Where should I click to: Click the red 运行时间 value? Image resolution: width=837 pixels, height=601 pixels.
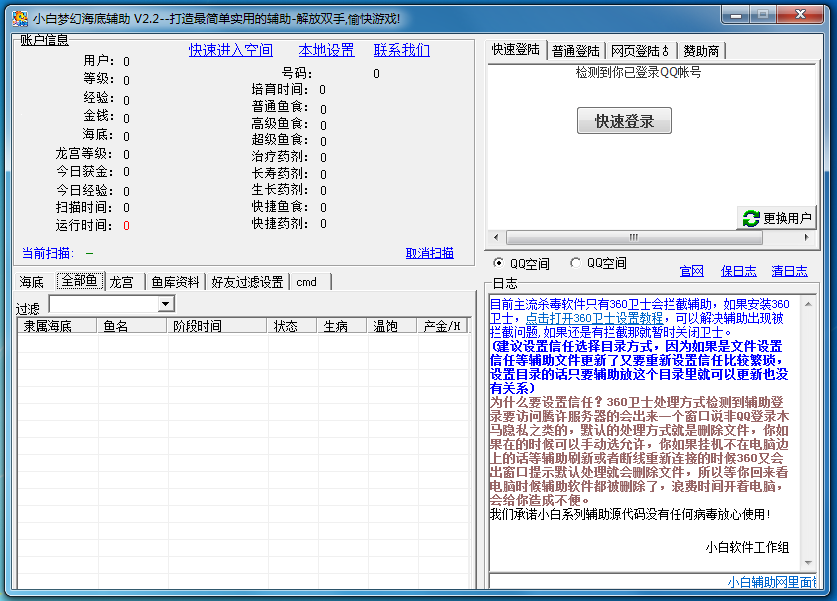coord(127,226)
